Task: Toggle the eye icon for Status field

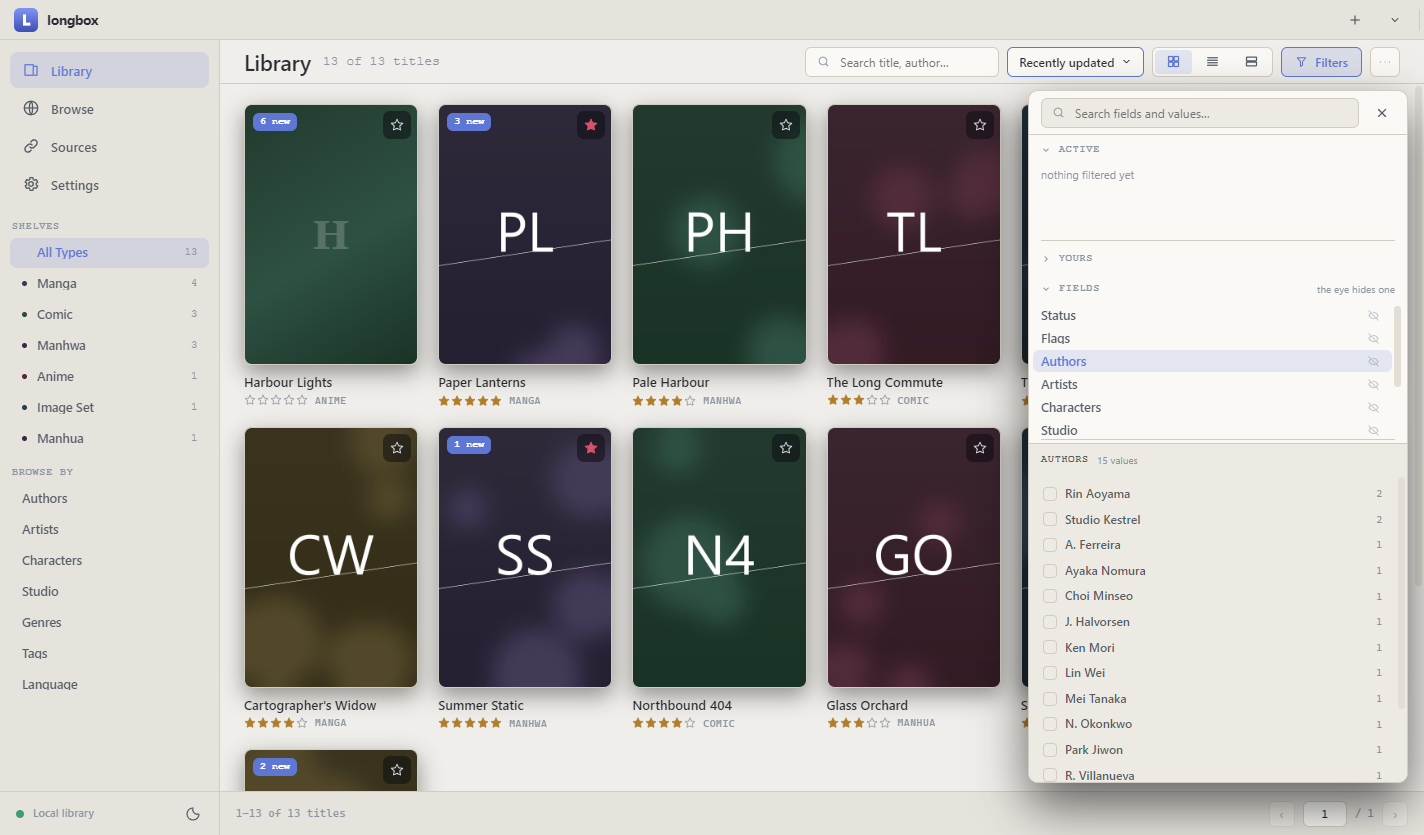Action: [x=1373, y=316]
